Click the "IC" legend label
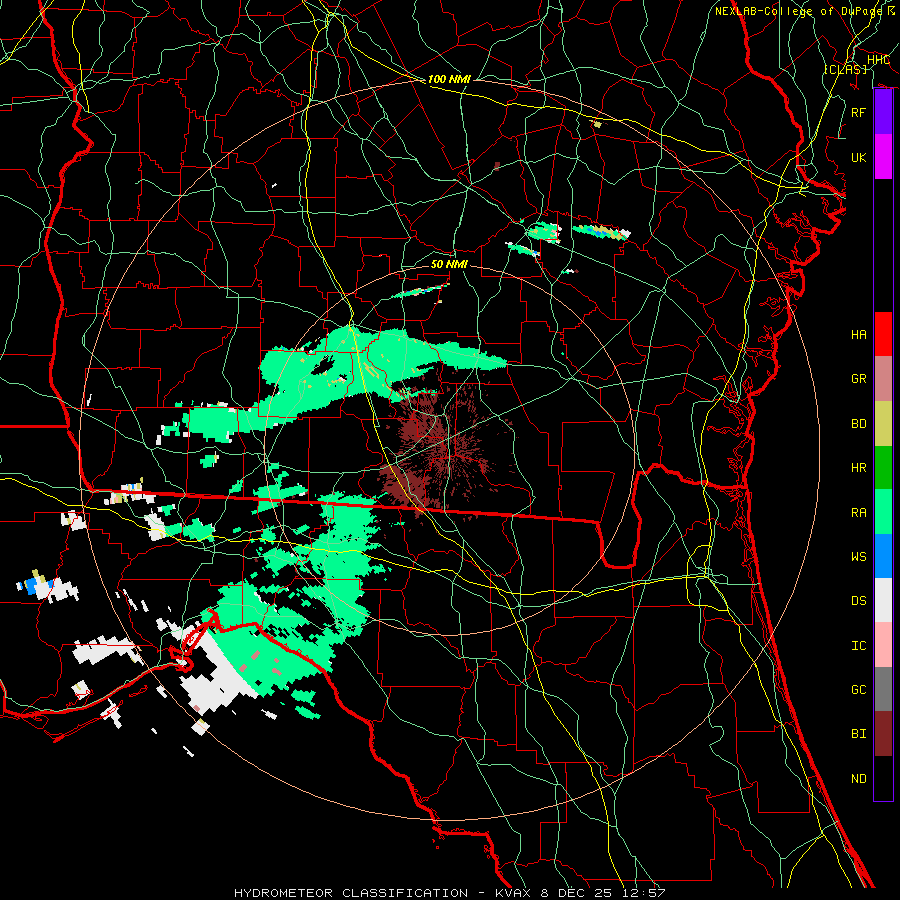Viewport: 900px width, 900px height. (858, 646)
